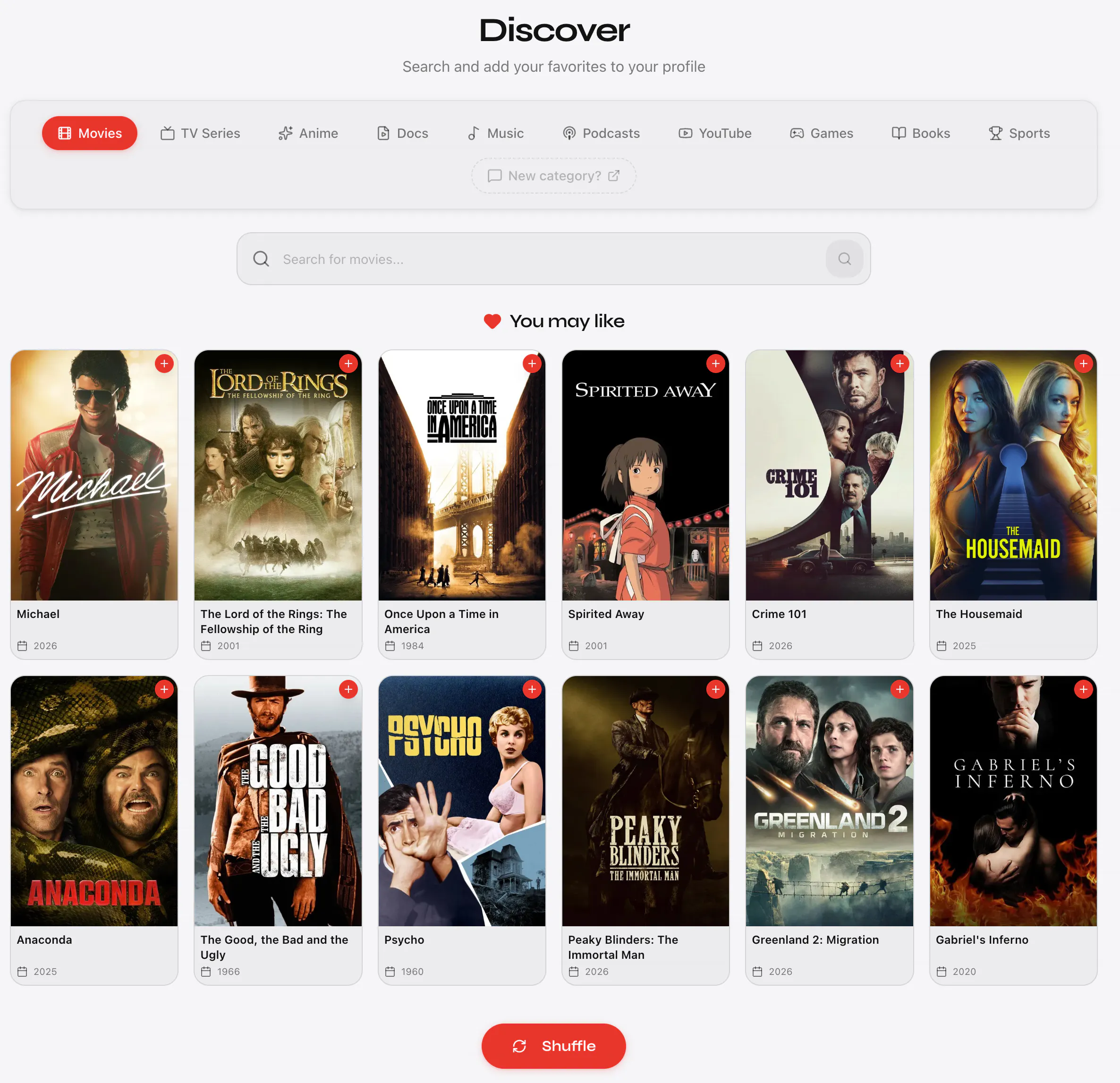
Task: Click the You may like heading text
Action: [x=567, y=322]
